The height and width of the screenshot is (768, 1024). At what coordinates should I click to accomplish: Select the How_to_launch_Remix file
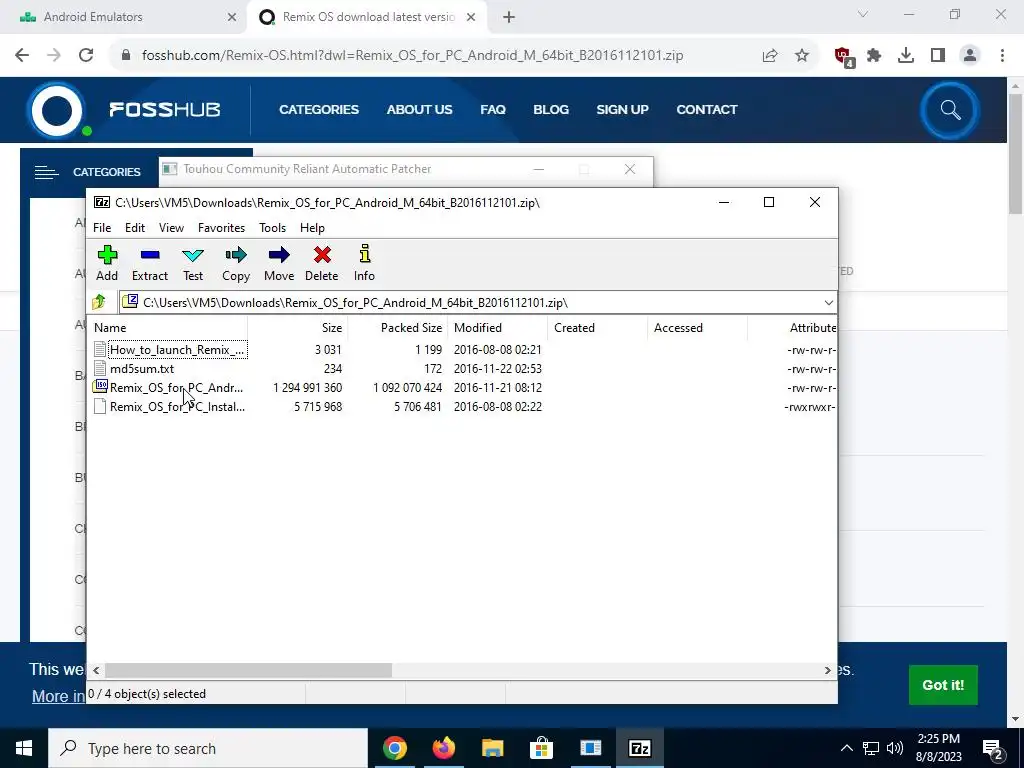coord(177,349)
